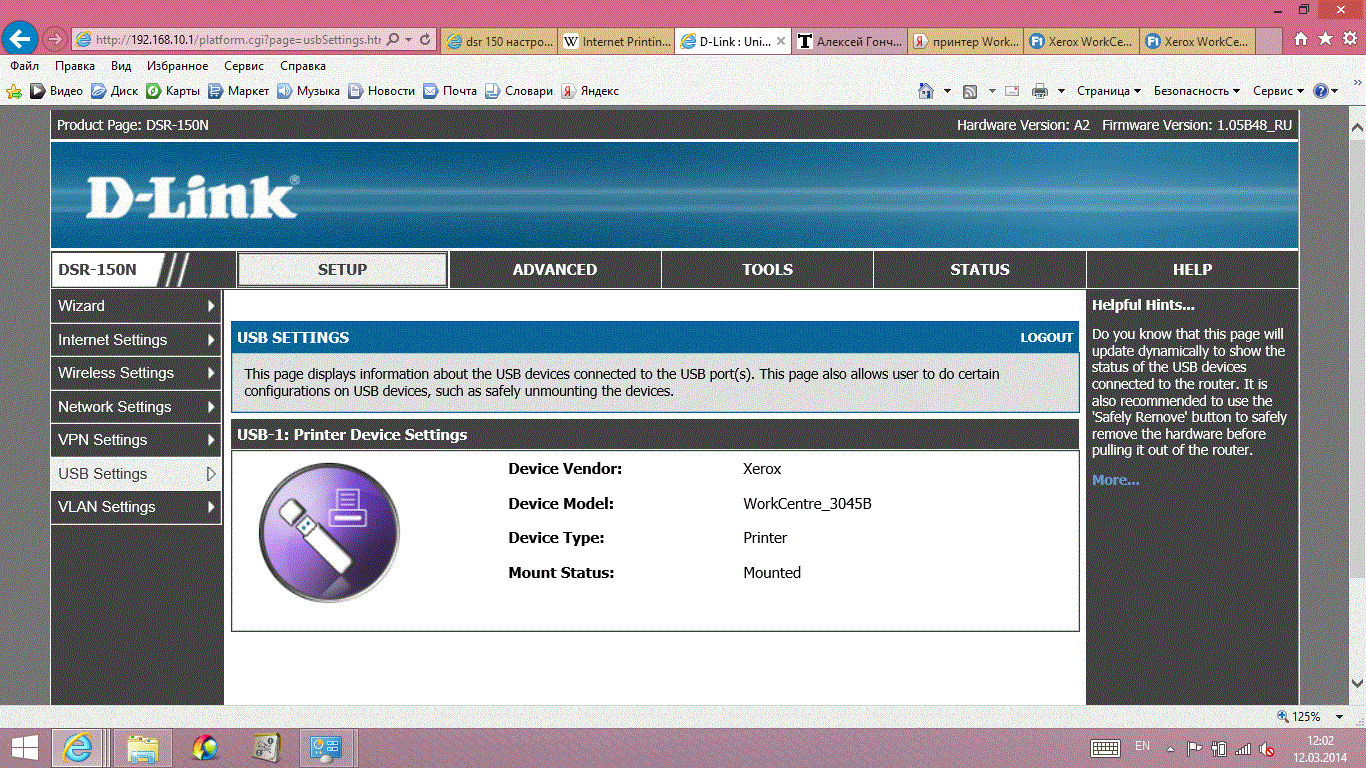The width and height of the screenshot is (1366, 768).
Task: Open the search magnifier in address bar
Action: (392, 40)
